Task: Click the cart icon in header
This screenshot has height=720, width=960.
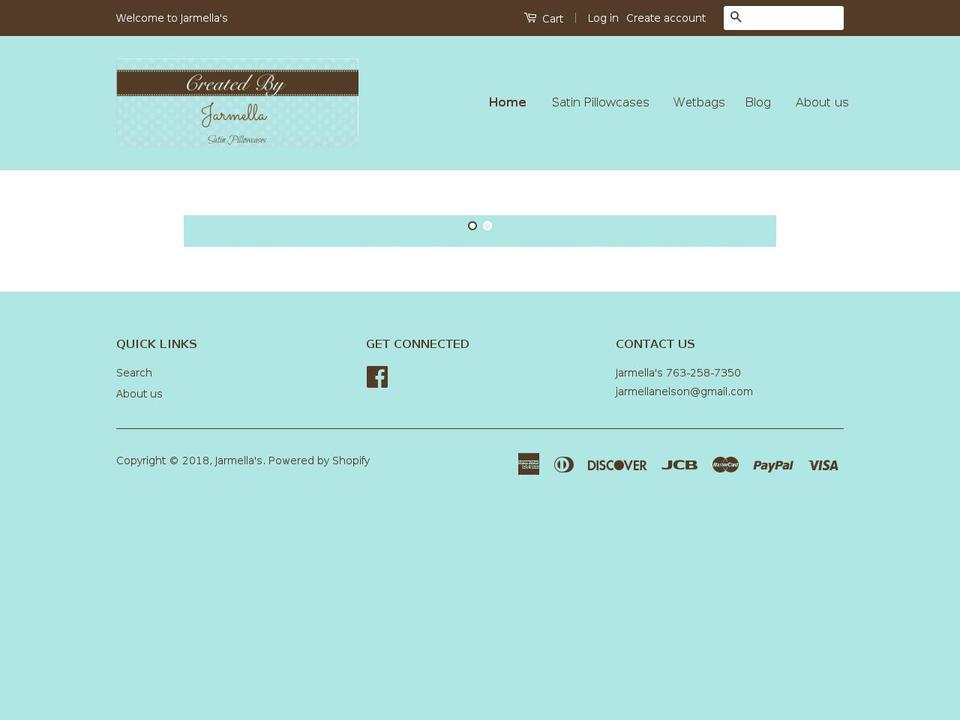Action: click(x=530, y=18)
